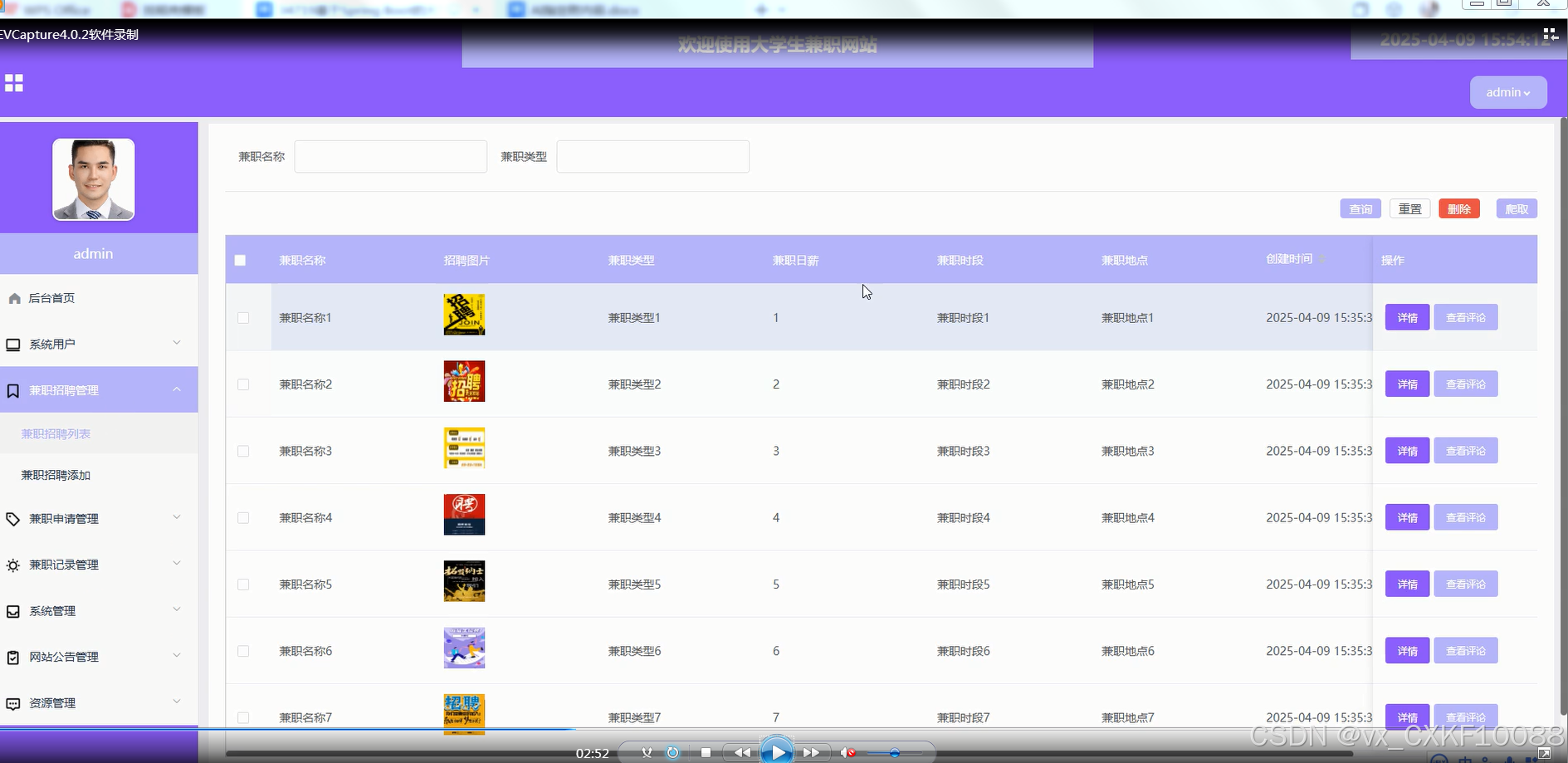Click the 爬取 crawl button
This screenshot has height=763, width=1568.
(x=1517, y=209)
